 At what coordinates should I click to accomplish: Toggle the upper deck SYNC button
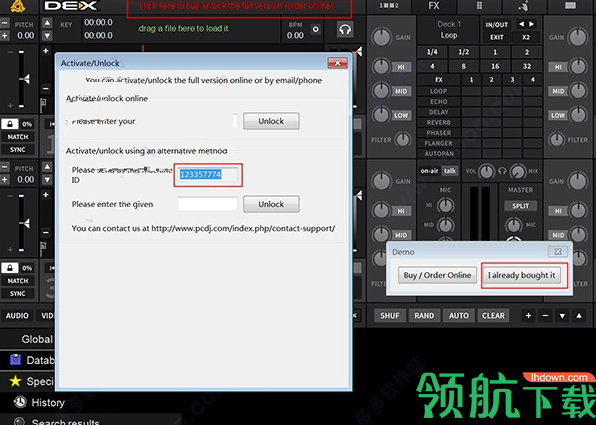point(17,150)
